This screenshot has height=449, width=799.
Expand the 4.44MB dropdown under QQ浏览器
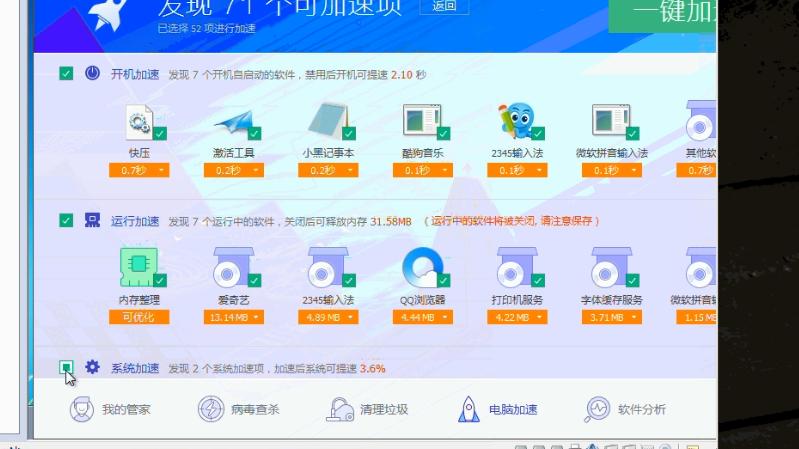click(423, 317)
